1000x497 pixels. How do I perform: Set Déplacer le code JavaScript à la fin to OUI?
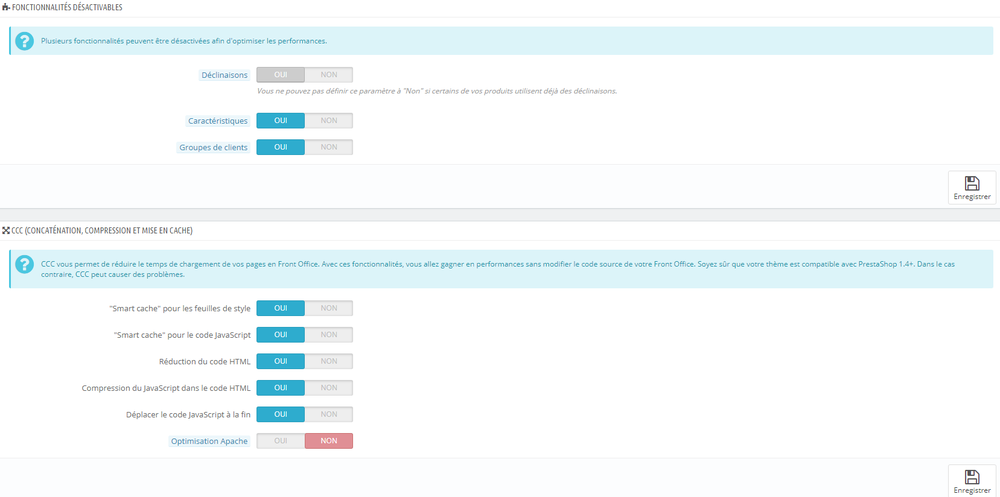pos(281,415)
